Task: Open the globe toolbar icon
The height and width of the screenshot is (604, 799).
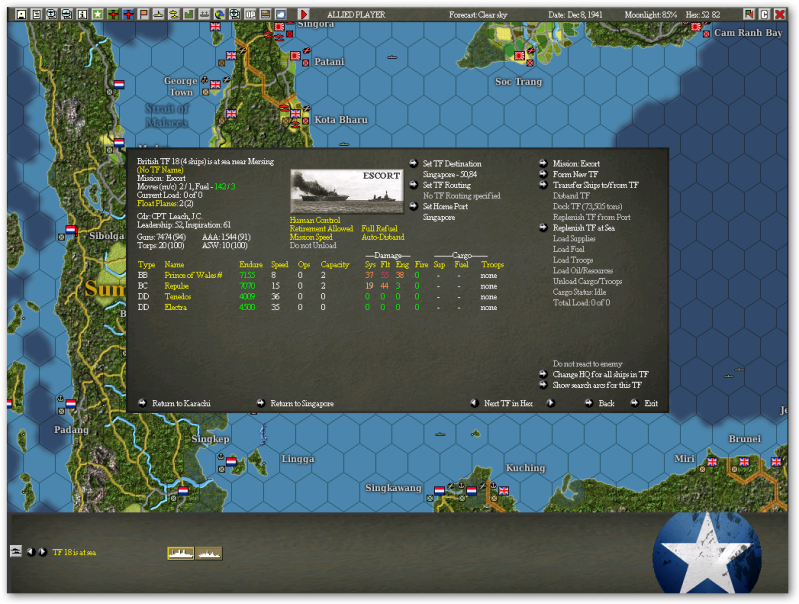Action: 220,14
